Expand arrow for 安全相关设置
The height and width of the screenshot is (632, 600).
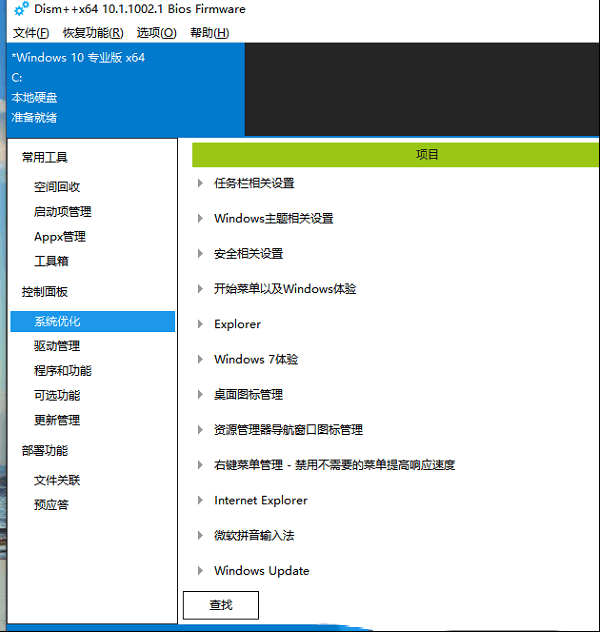pyautogui.click(x=200, y=254)
